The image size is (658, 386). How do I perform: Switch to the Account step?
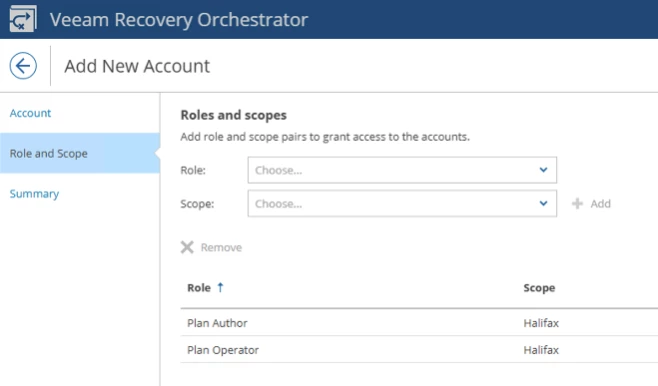(x=30, y=113)
